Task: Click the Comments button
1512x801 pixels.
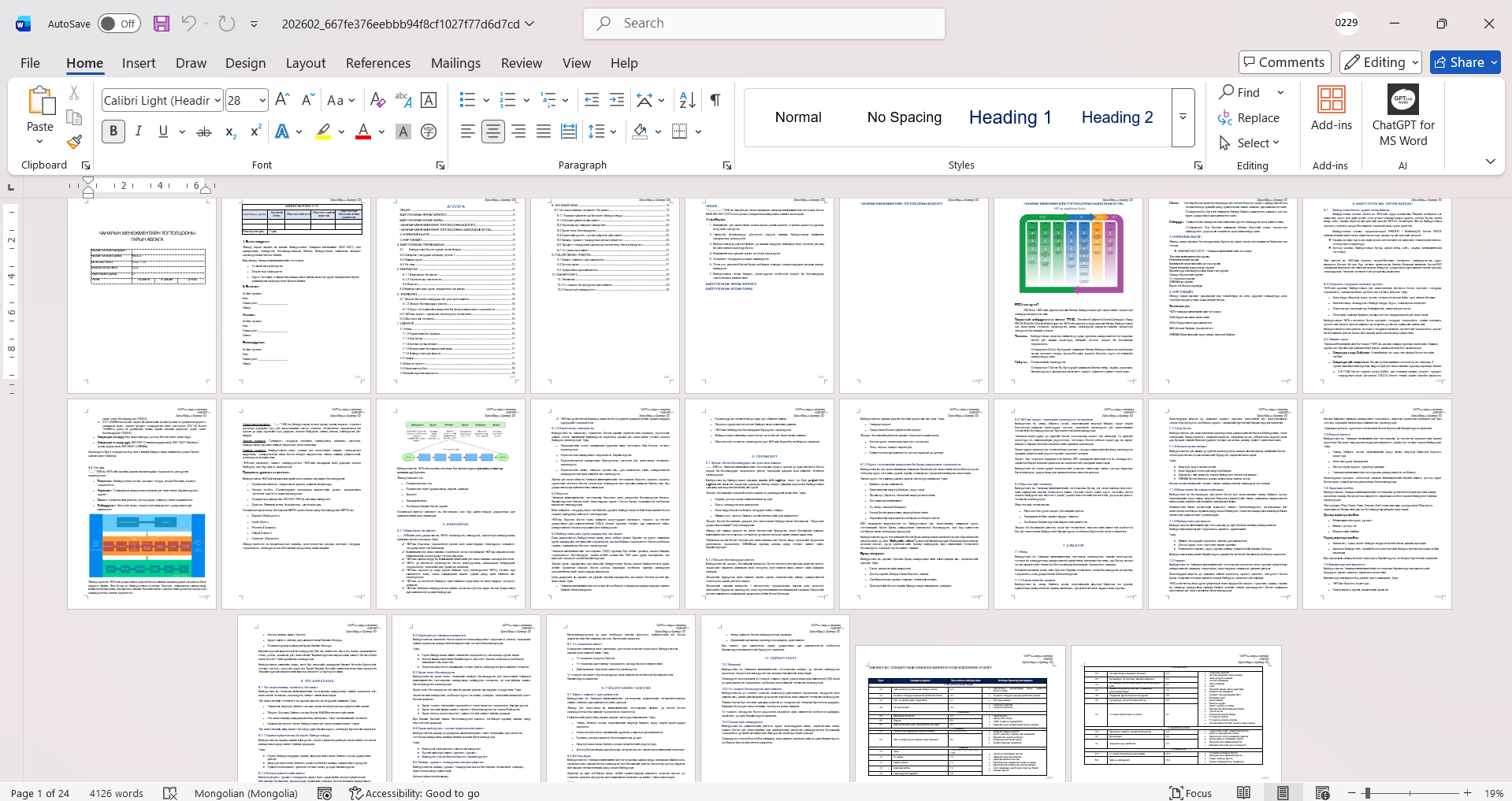Action: pyautogui.click(x=1284, y=62)
